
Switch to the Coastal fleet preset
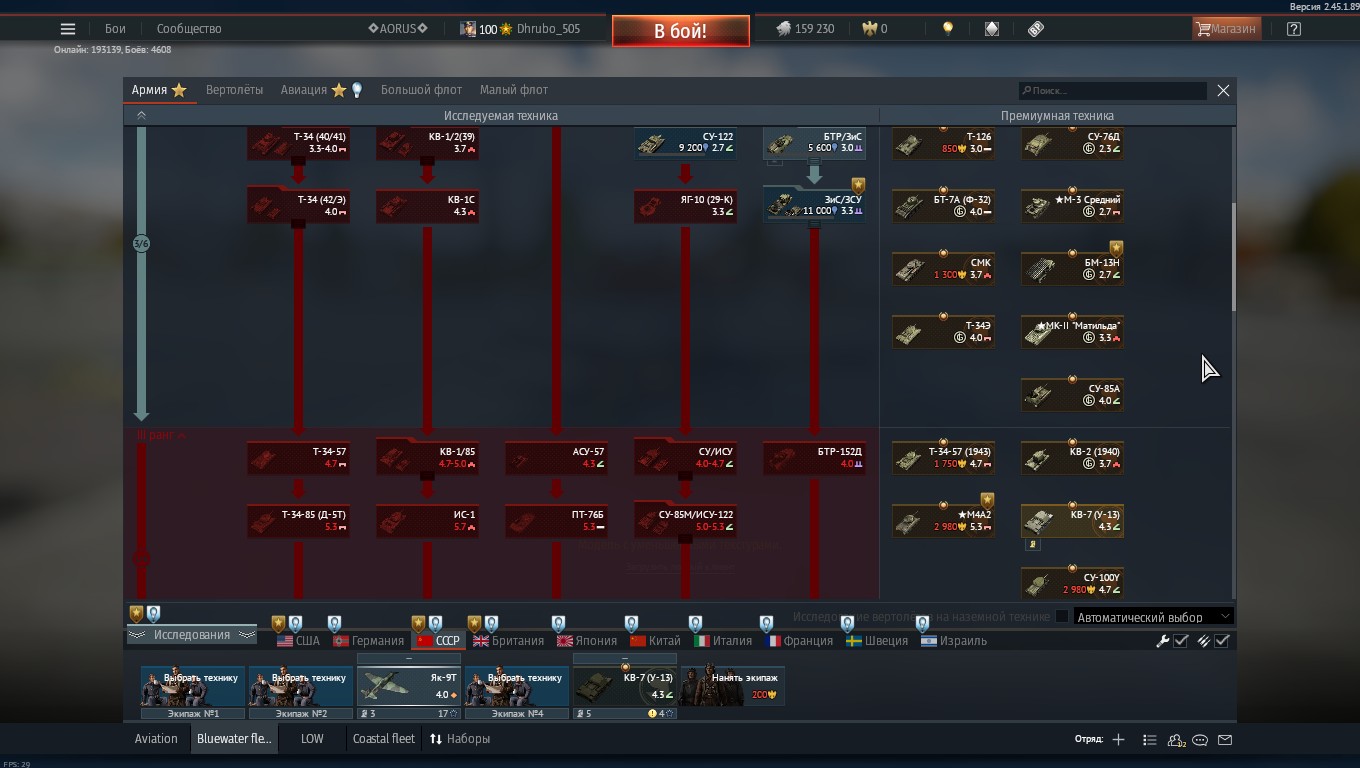pos(383,739)
